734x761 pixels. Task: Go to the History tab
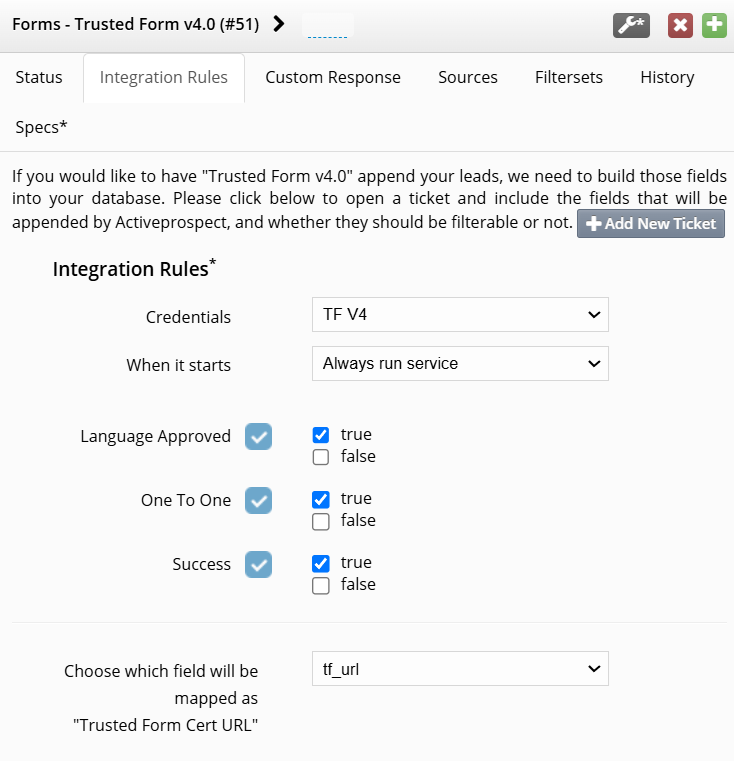pyautogui.click(x=667, y=78)
